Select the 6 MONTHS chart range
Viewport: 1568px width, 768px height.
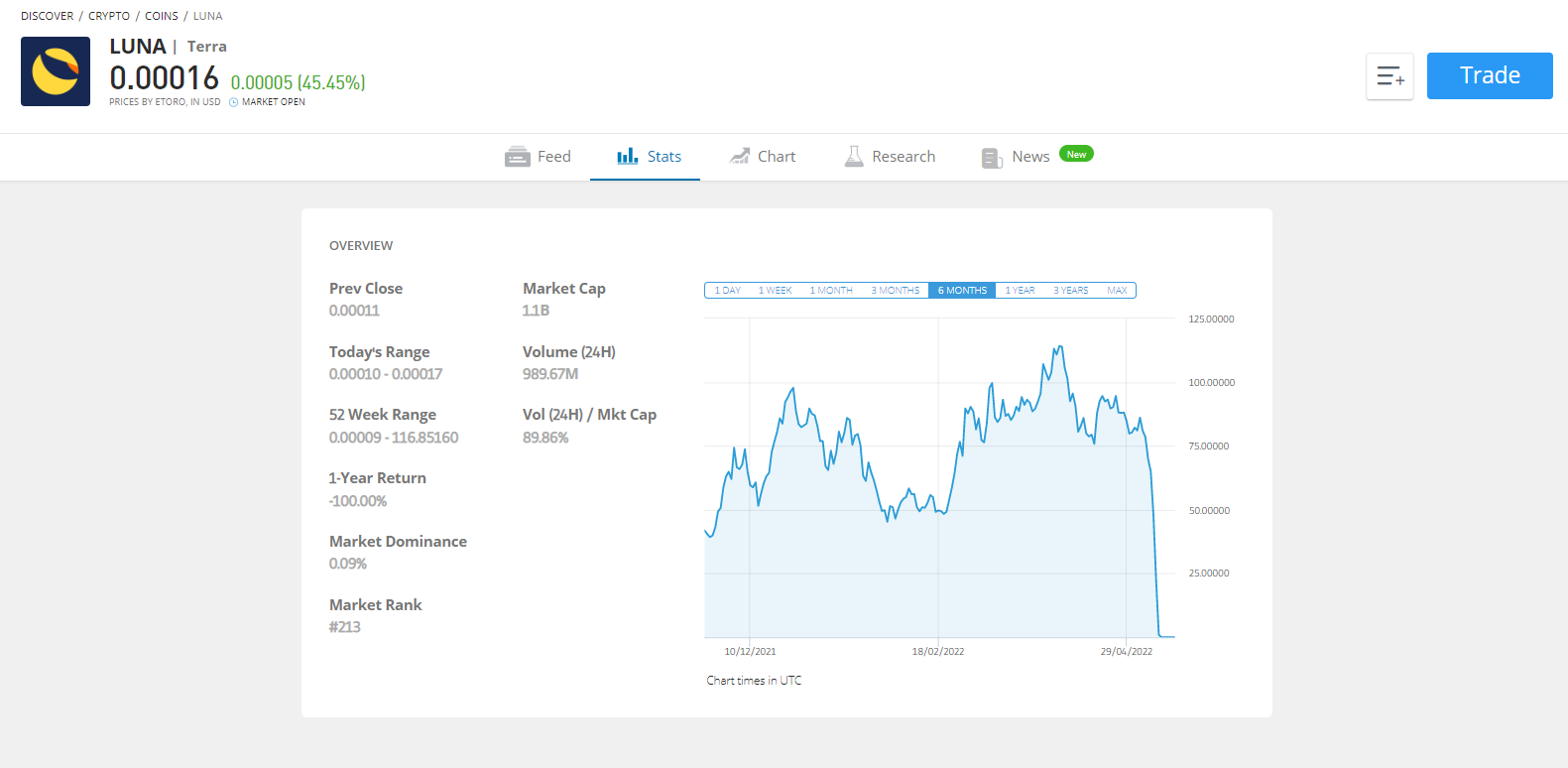(962, 291)
